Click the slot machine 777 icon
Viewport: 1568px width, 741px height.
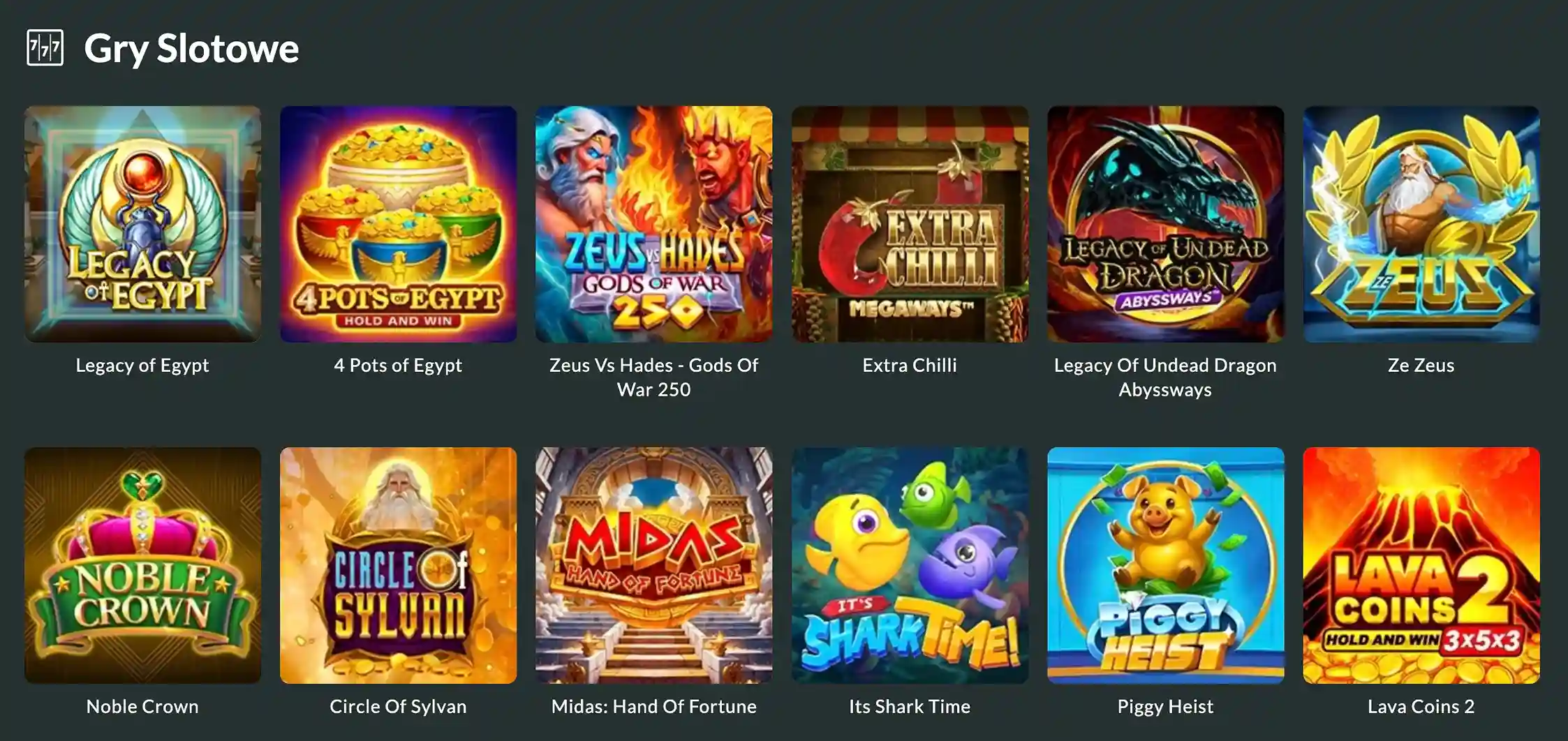click(45, 47)
